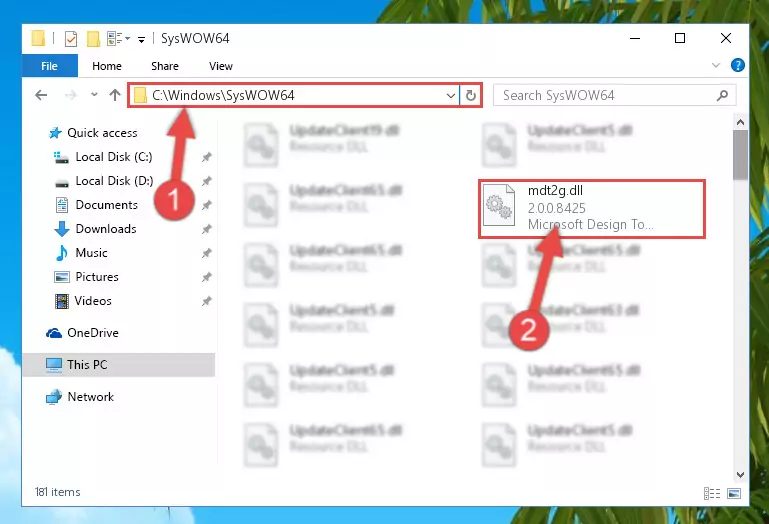769x524 pixels.
Task: Click the This PC monitor icon
Action: (54, 365)
